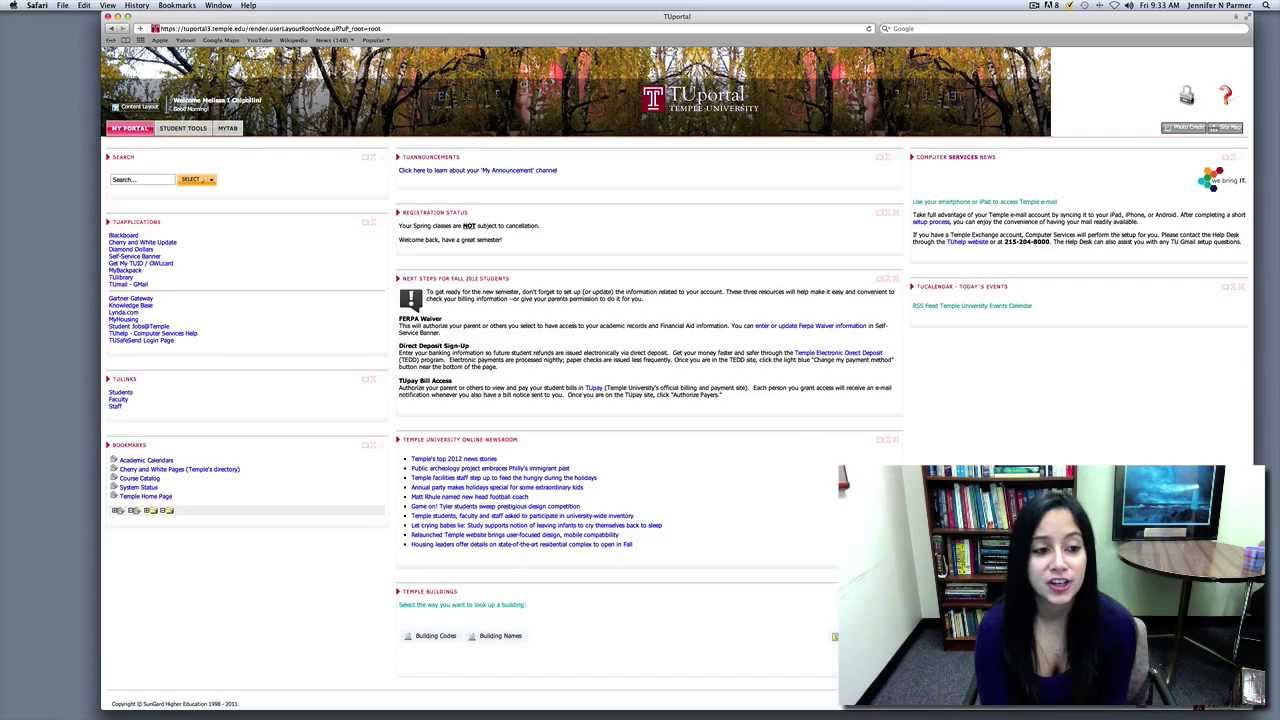
Task: Open the TUmail - GMail link
Action: point(128,285)
